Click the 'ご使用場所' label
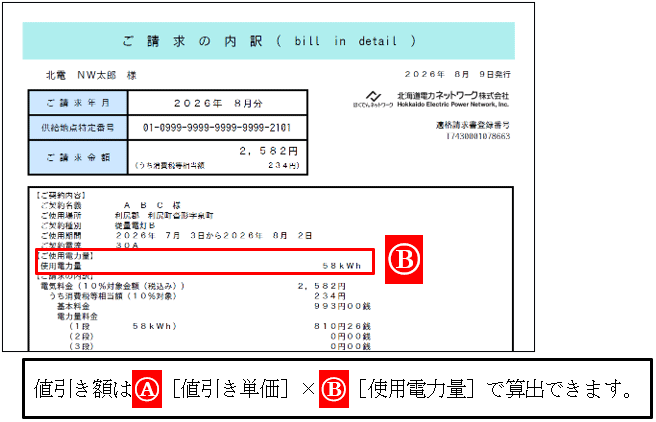Screen dimensions: 656x422 [x=61, y=215]
